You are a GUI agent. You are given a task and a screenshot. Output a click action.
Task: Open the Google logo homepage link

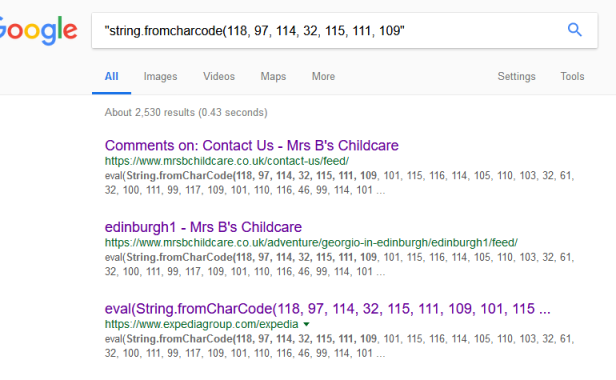38,31
